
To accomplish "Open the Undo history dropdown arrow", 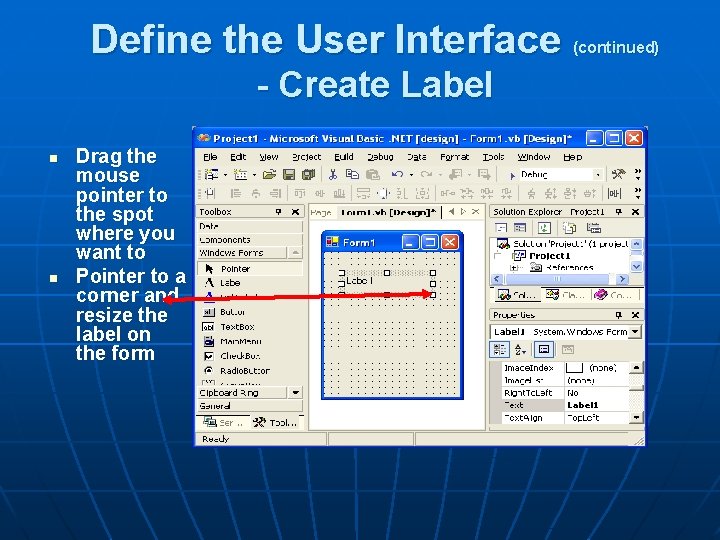I will 411,175.
